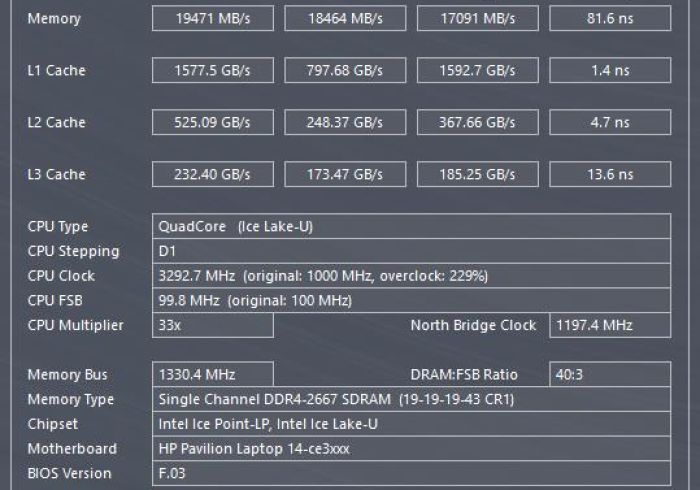The image size is (700, 490).
Task: Select the CPU Type QuadCore field
Action: (411, 227)
